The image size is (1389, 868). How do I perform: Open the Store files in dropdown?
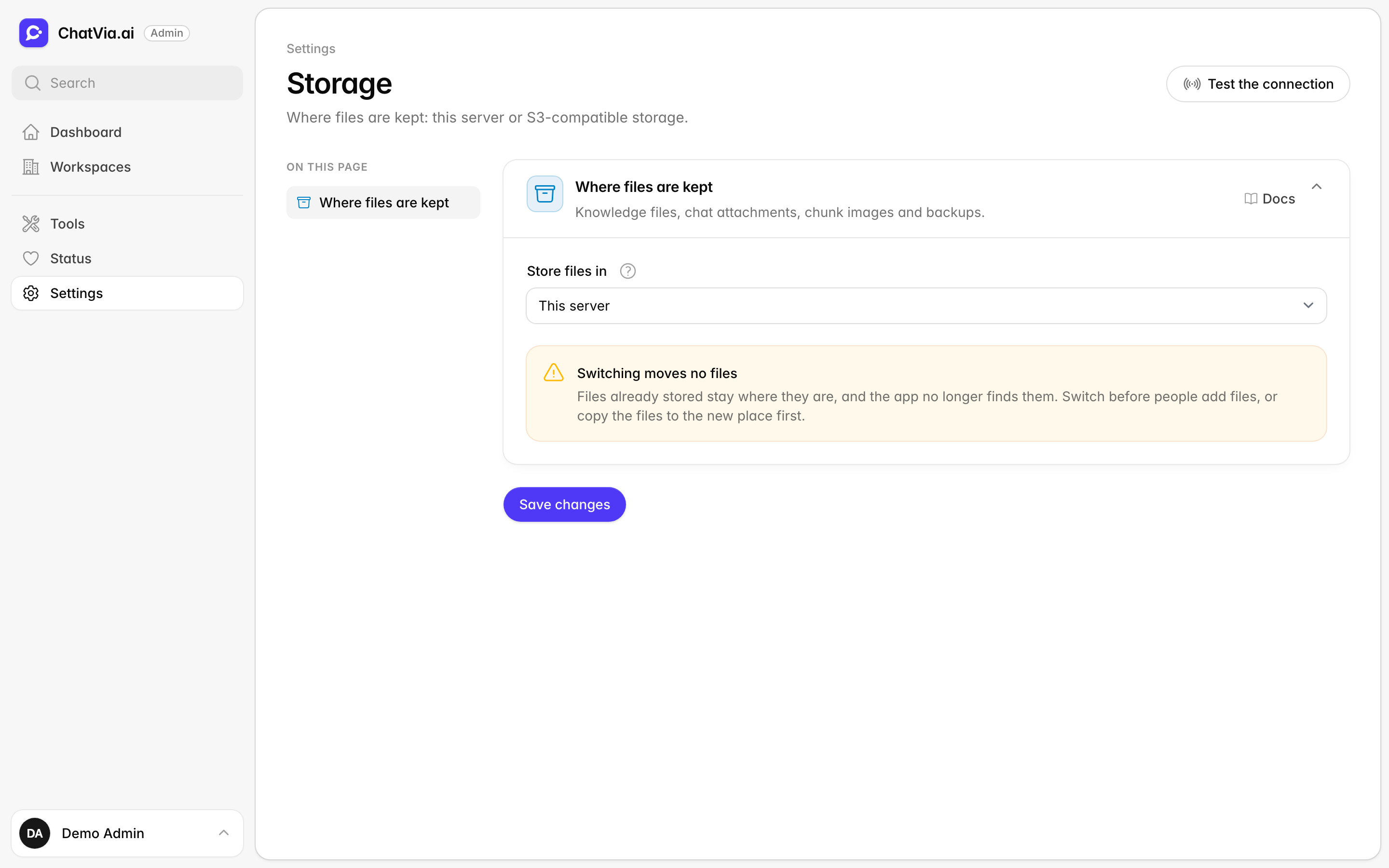pos(926,305)
